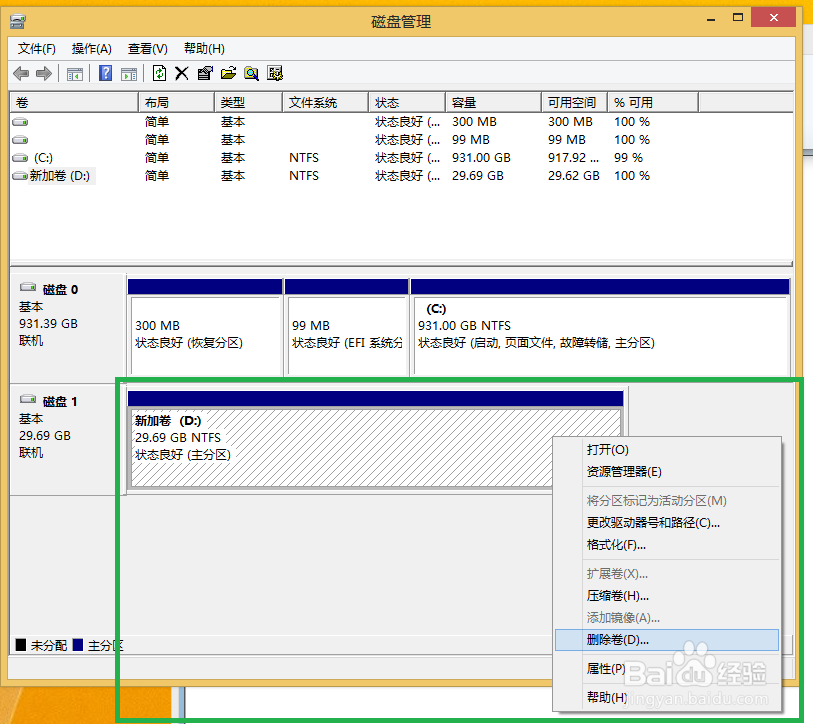Click the X delete toolbar icon
The width and height of the screenshot is (813, 728).
click(x=183, y=72)
